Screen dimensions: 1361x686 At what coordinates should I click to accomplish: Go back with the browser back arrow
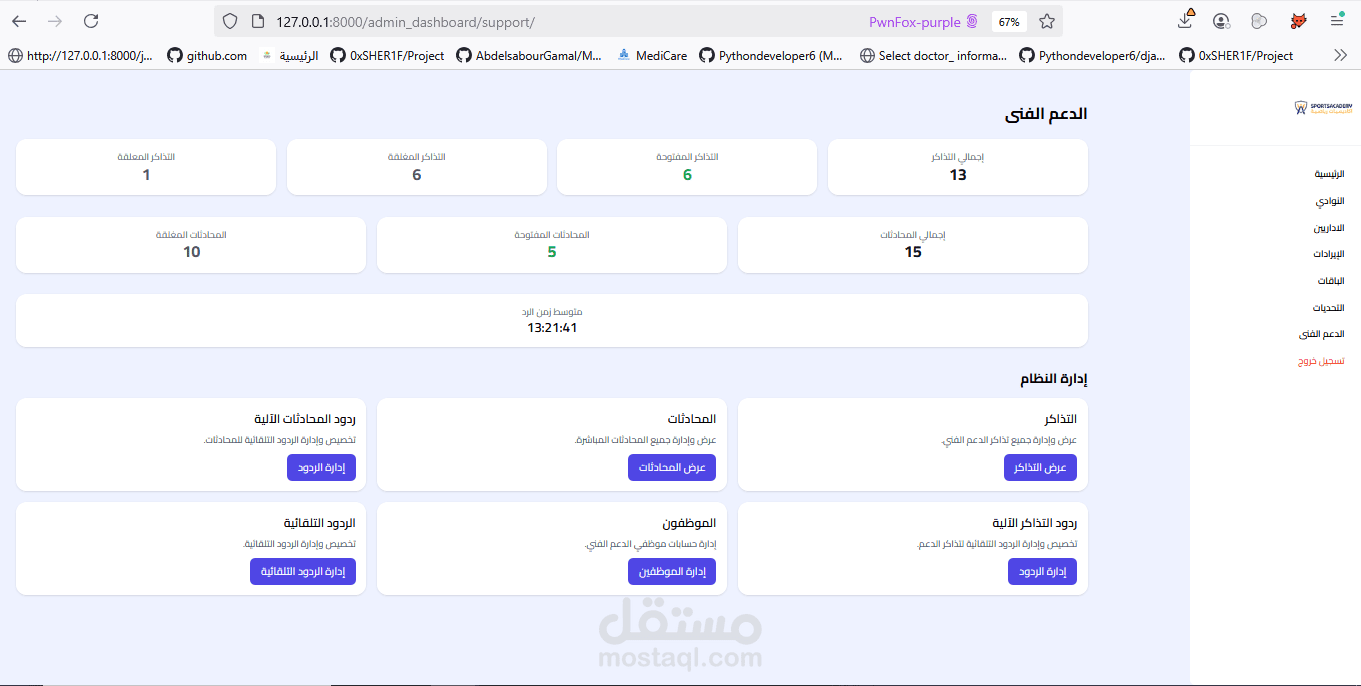[19, 21]
